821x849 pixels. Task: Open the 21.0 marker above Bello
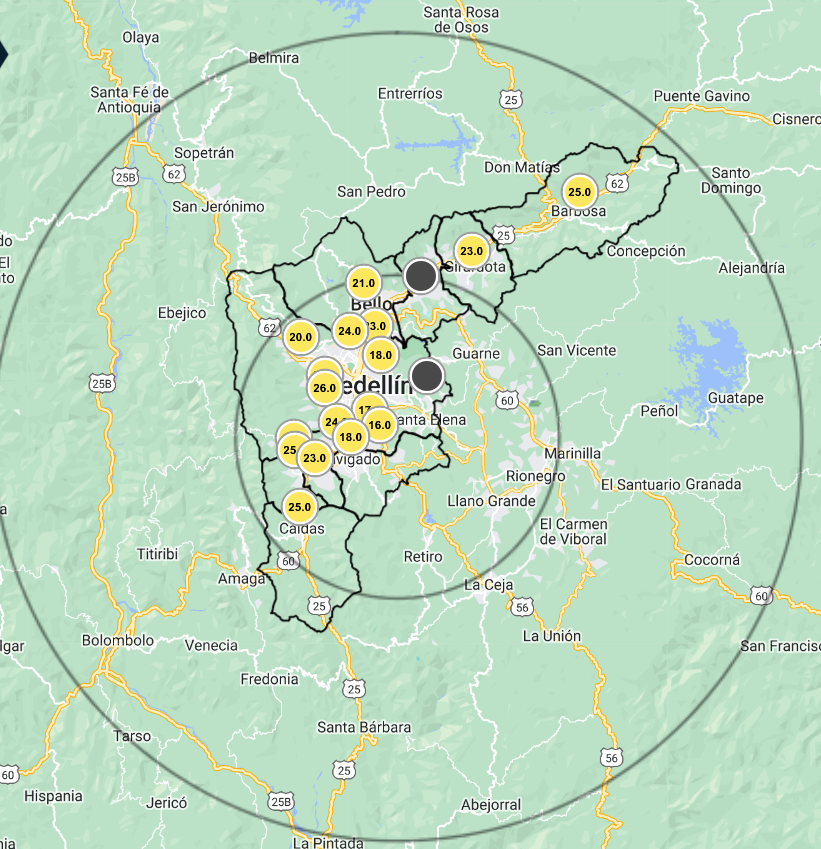362,284
